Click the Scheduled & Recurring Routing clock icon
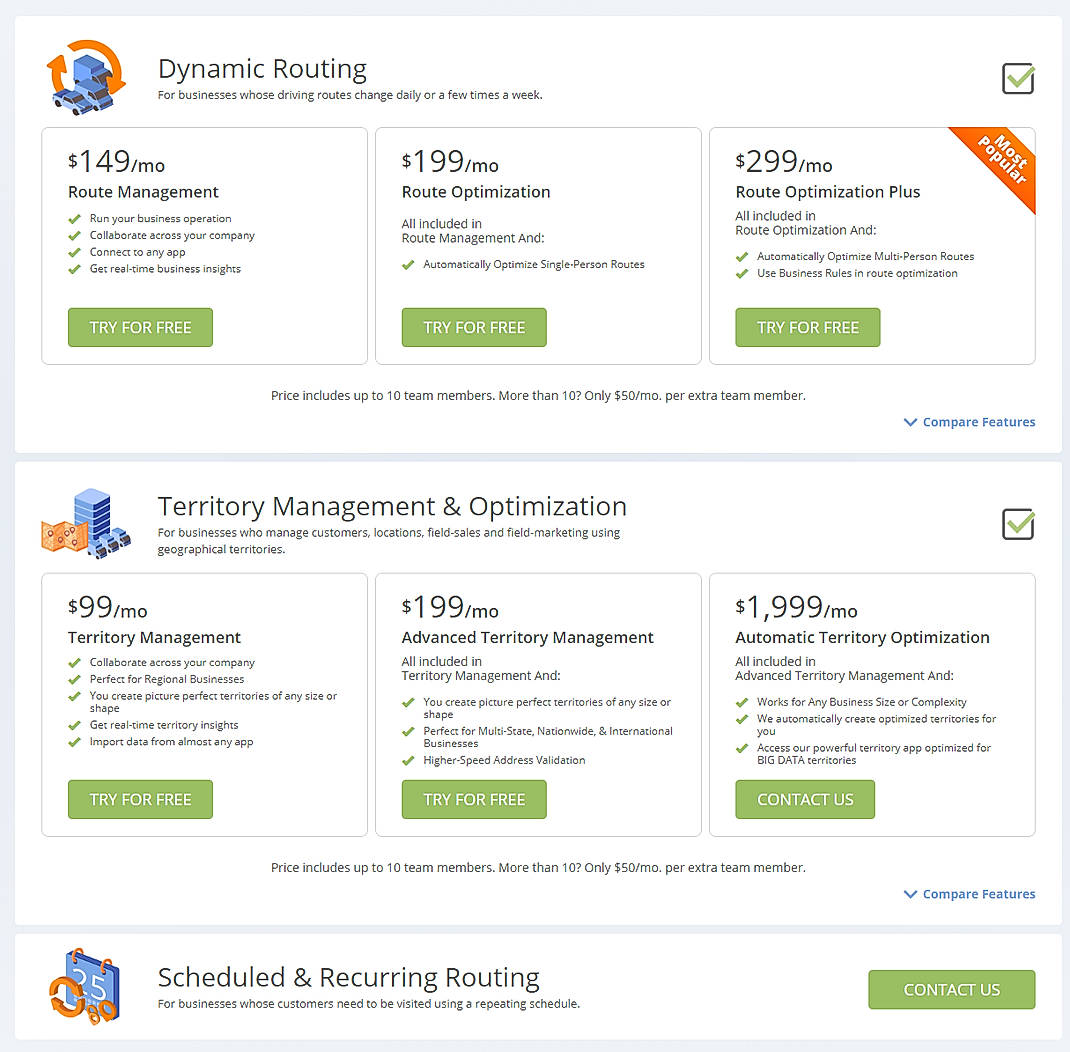 83,988
